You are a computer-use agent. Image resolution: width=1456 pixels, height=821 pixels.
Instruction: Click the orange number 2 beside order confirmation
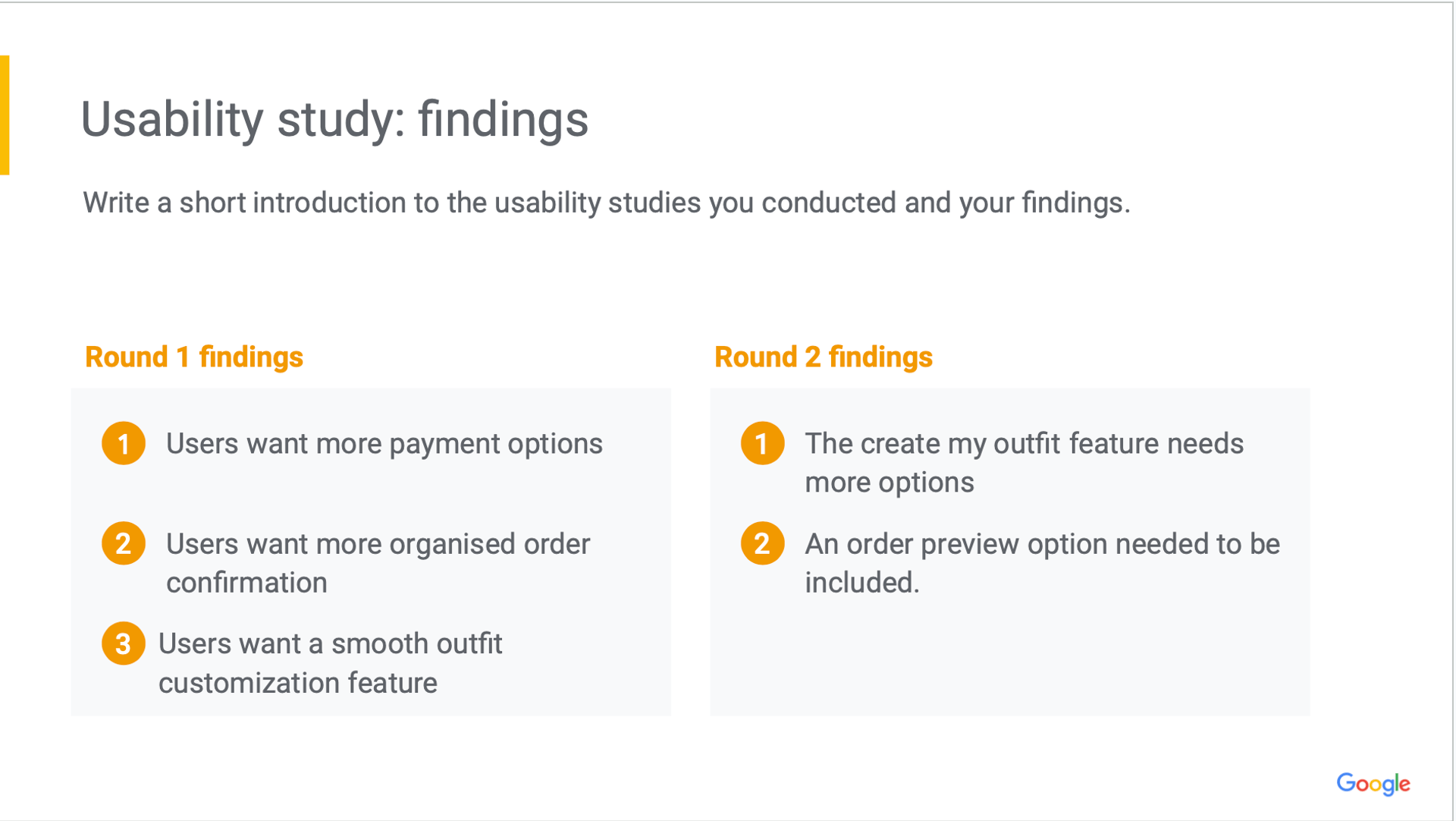point(124,543)
